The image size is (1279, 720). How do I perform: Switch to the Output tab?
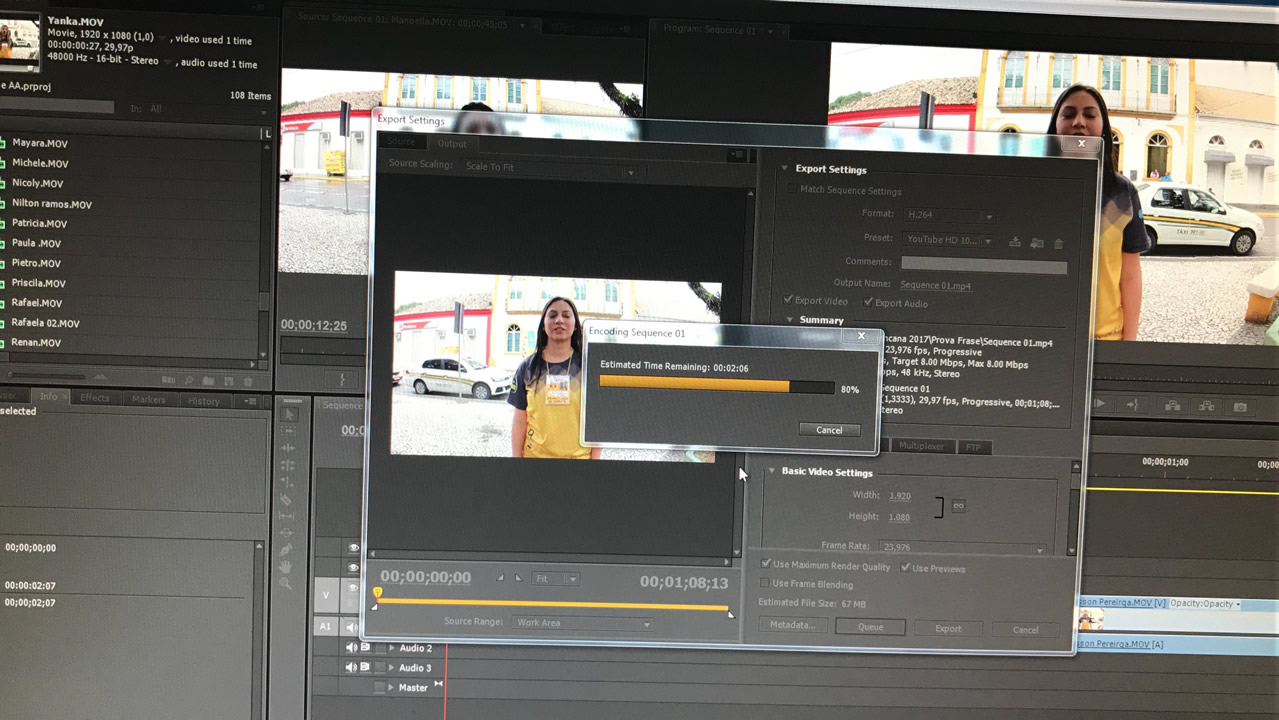(x=452, y=144)
